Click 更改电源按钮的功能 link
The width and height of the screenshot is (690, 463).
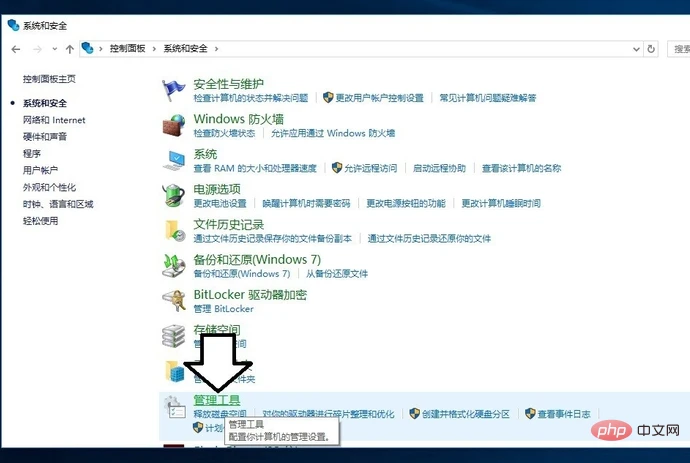[x=406, y=203]
